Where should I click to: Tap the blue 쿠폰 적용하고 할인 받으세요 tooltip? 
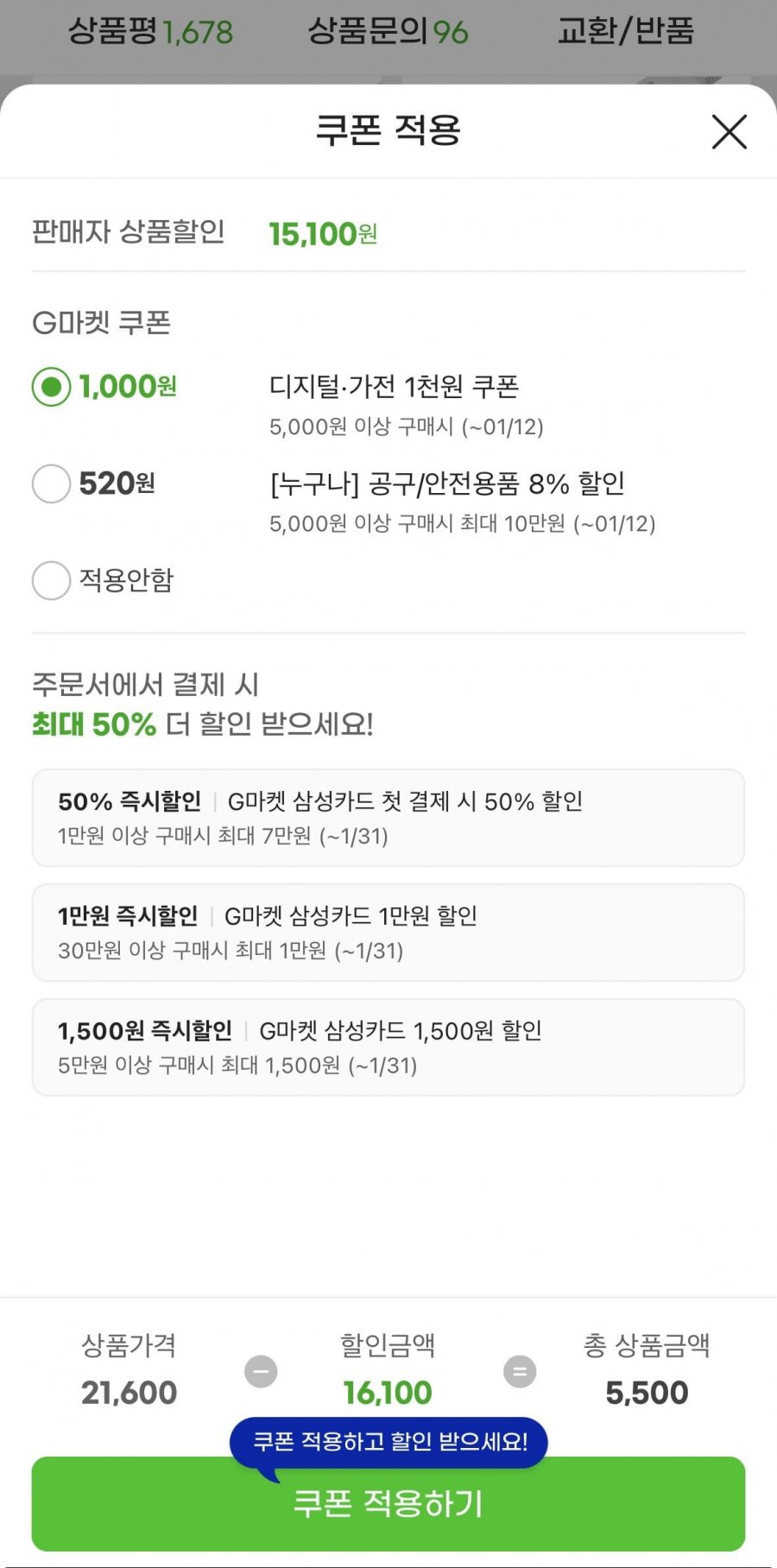click(x=388, y=1441)
